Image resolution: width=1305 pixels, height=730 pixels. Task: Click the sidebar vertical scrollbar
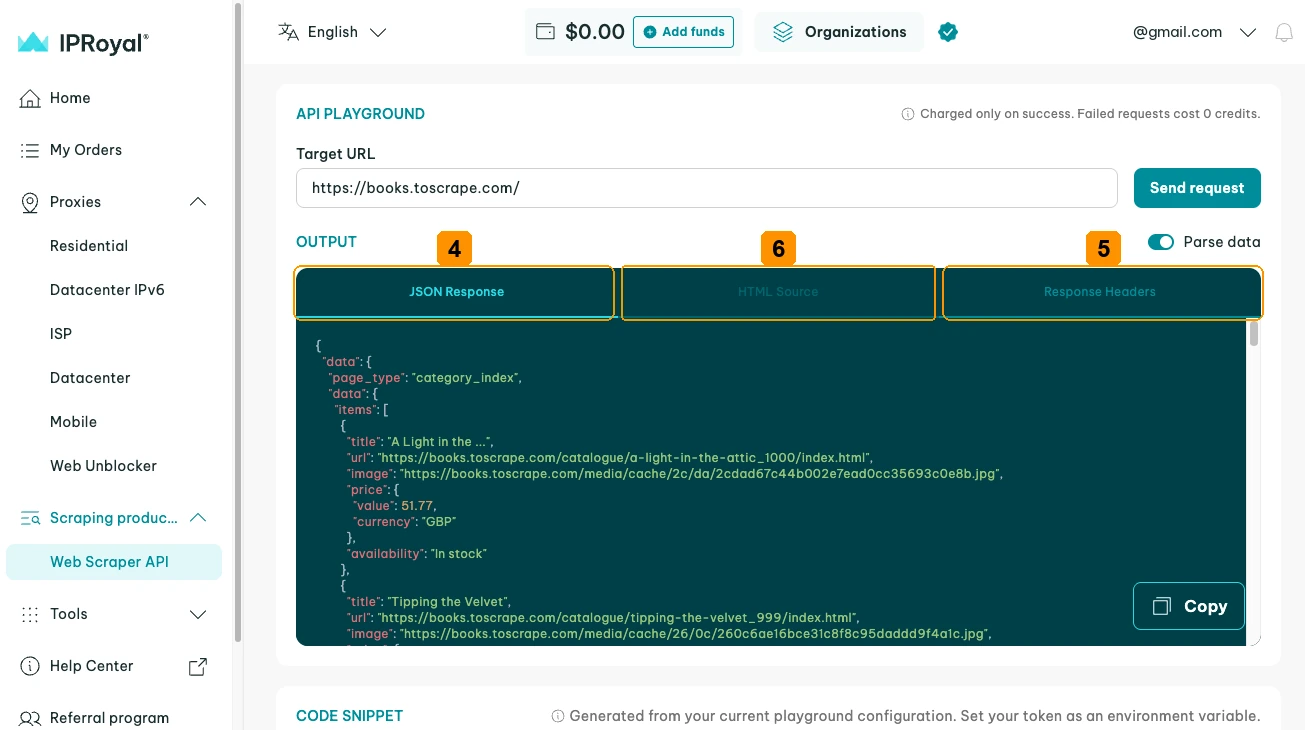(x=237, y=320)
